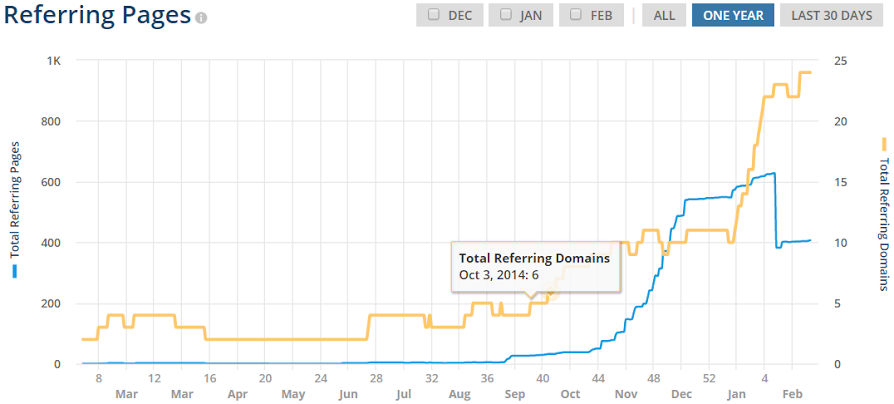Click the Referring Pages heading
894x404 pixels.
(x=97, y=15)
